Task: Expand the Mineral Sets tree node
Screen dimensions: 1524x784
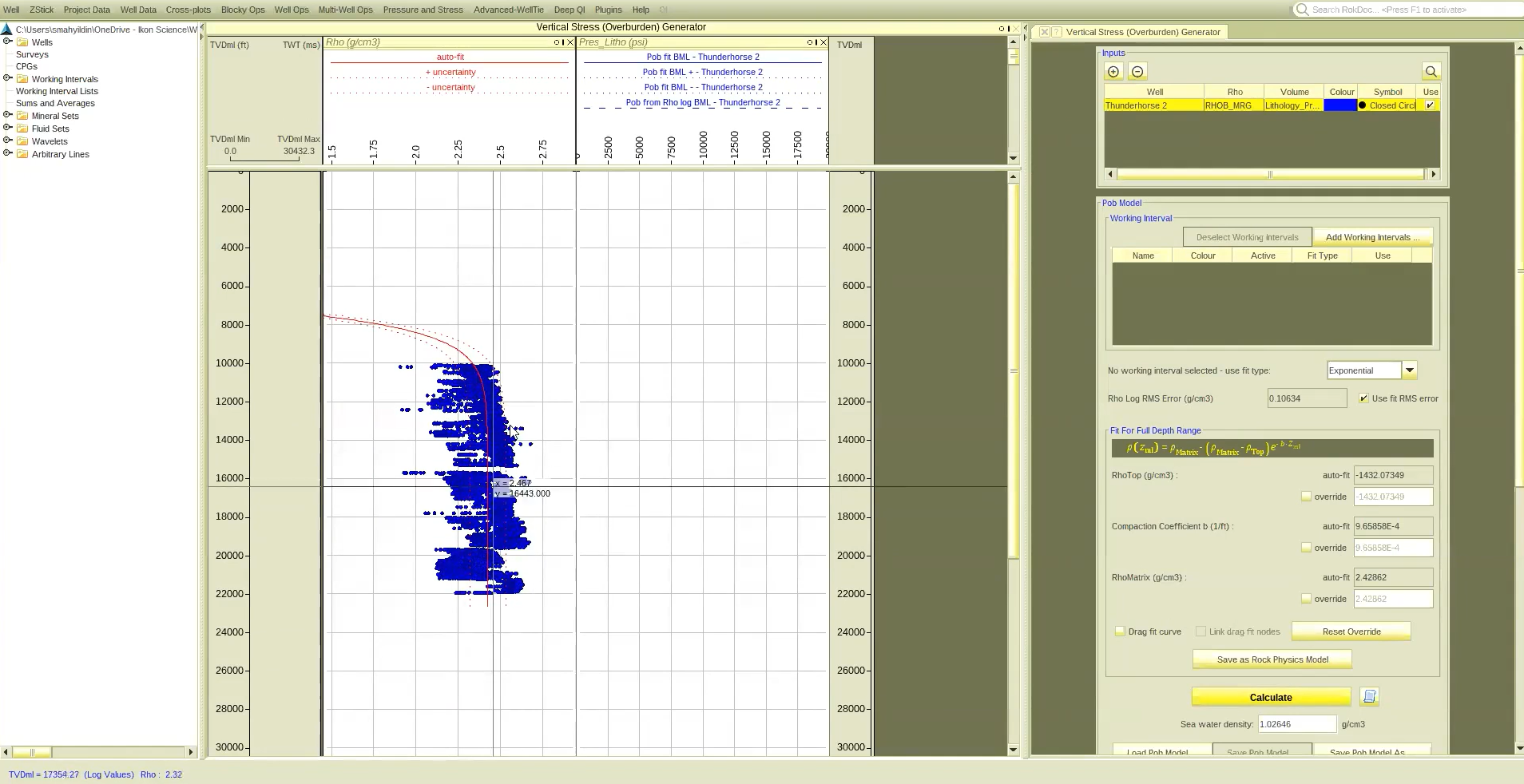Action: coord(7,115)
